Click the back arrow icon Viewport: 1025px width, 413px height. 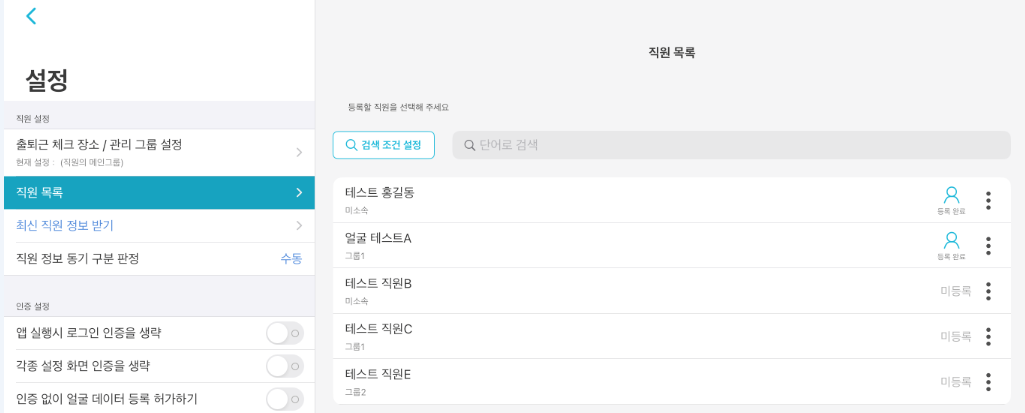31,16
